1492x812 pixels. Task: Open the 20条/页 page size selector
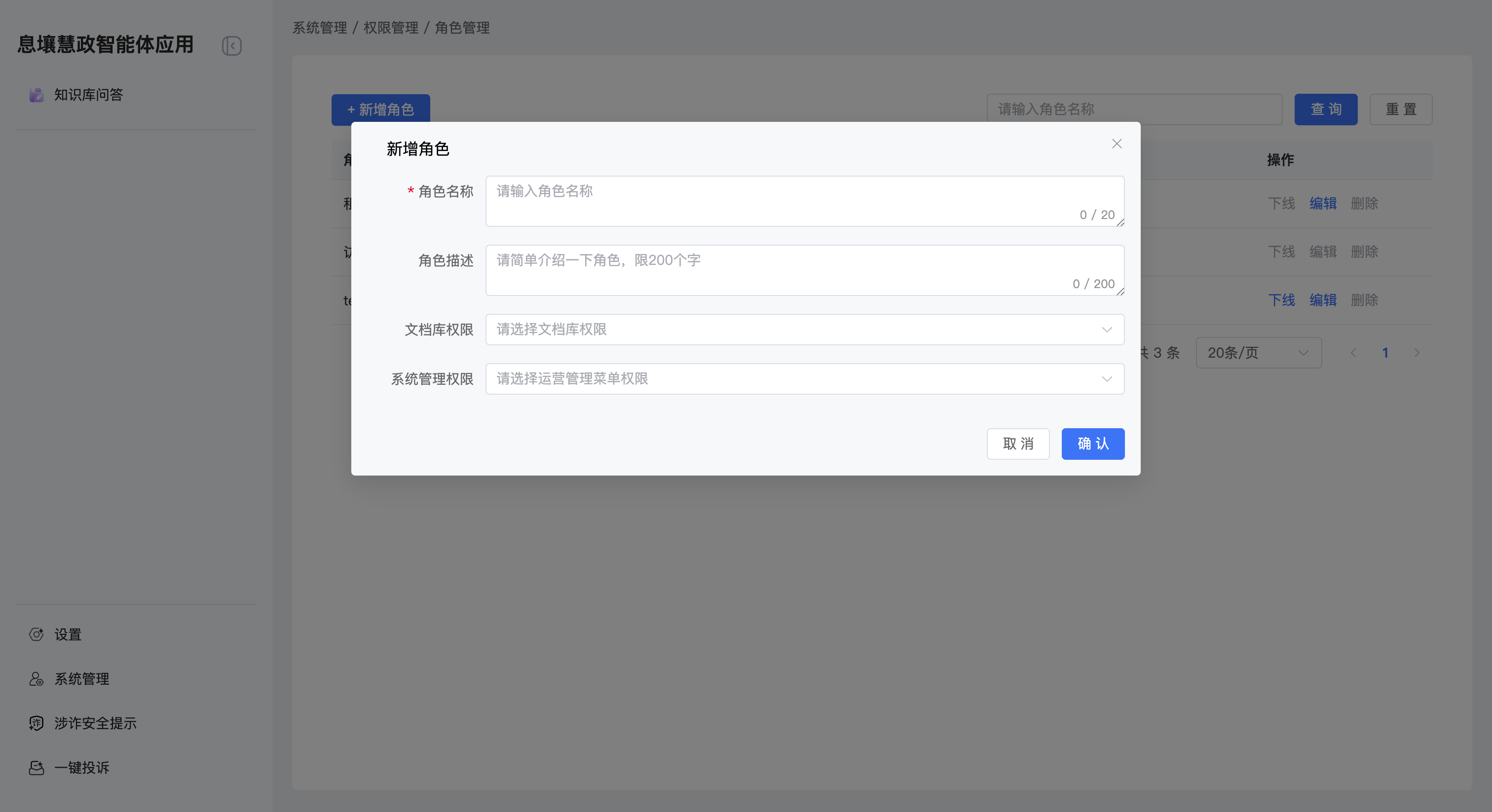click(x=1258, y=353)
